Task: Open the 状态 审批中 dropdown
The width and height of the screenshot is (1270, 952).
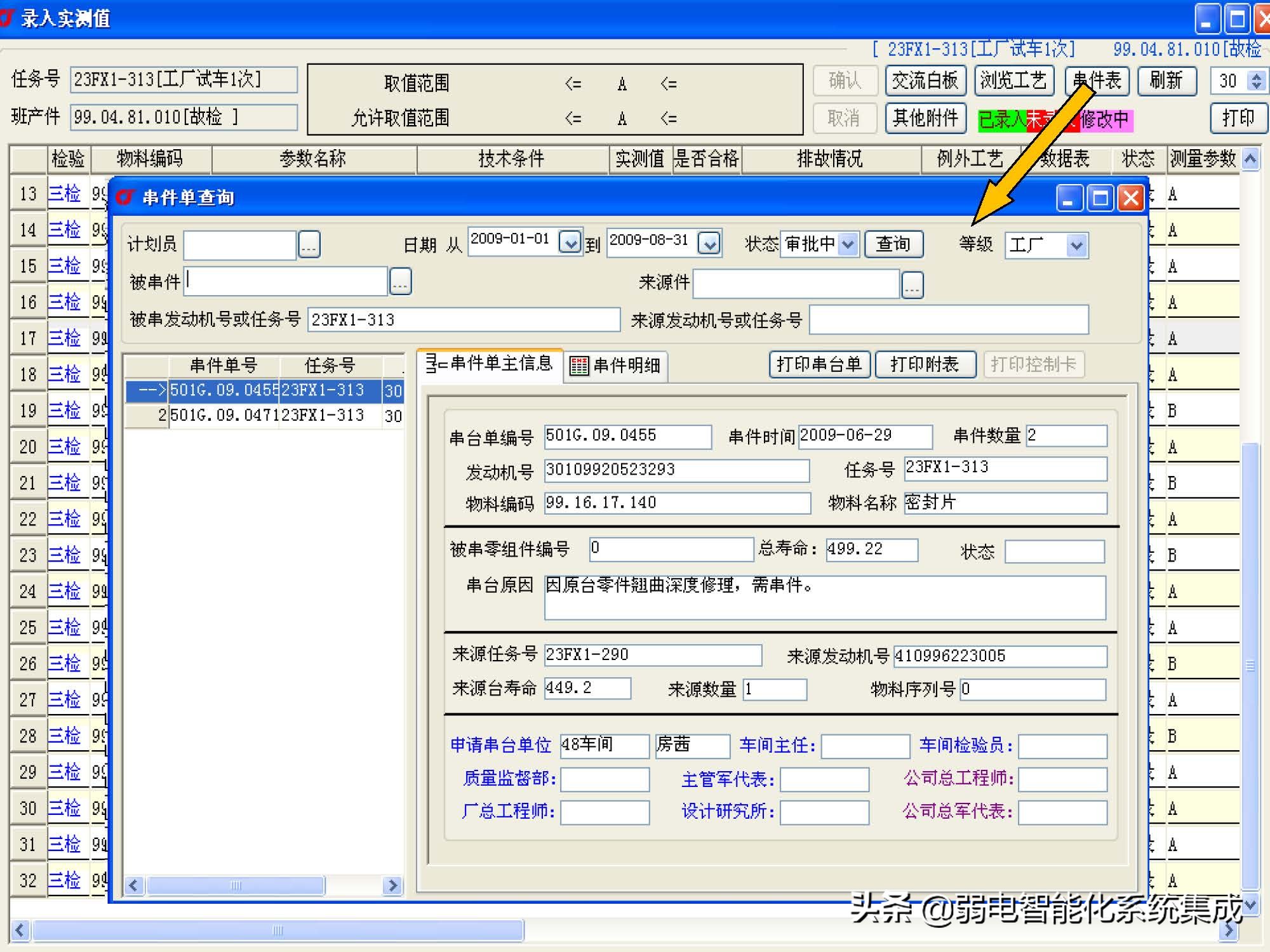Action: tap(848, 244)
